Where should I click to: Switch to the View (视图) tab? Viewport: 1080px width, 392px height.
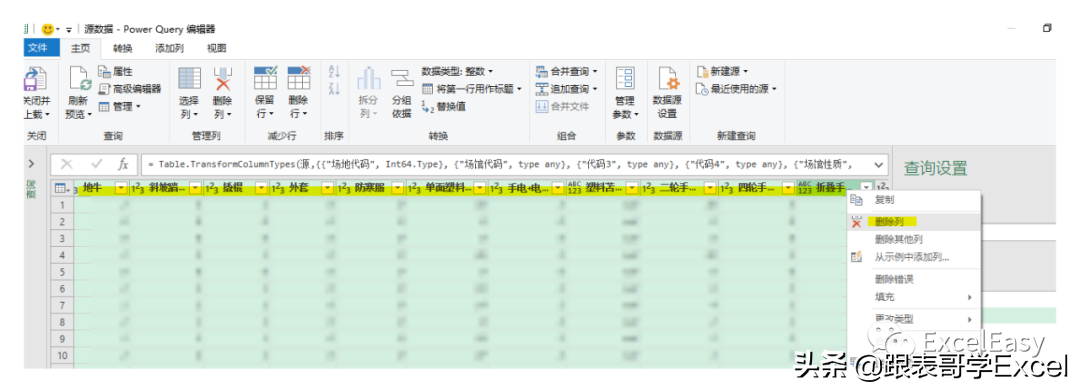pos(217,48)
